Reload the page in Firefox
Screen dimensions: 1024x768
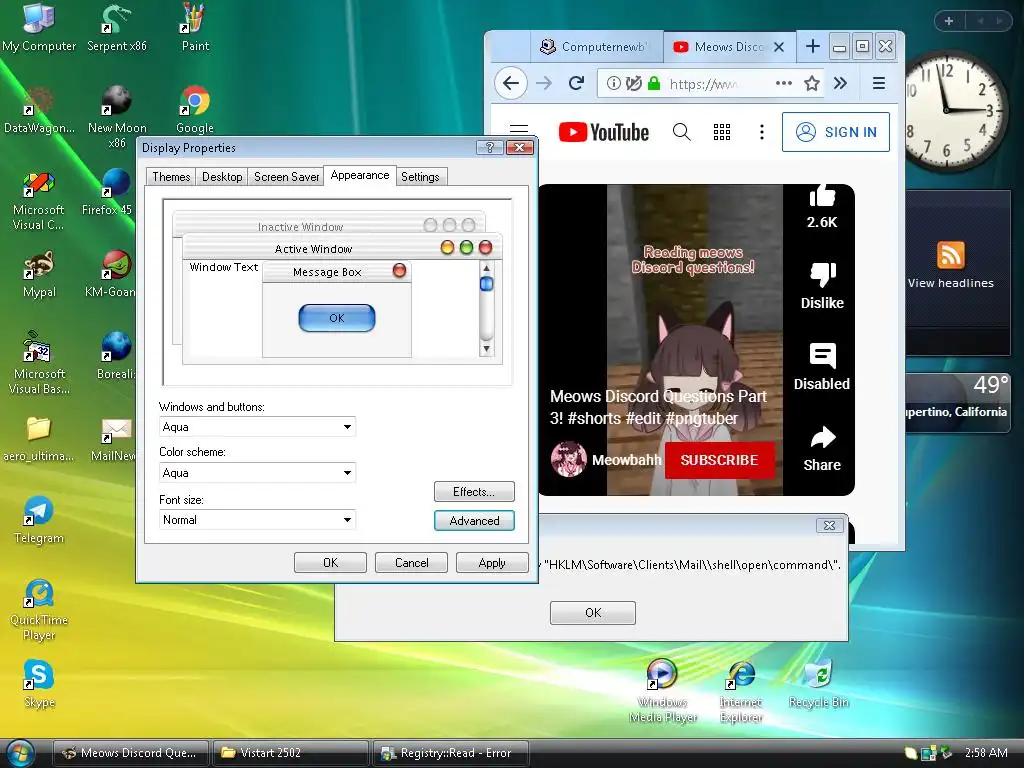[576, 83]
